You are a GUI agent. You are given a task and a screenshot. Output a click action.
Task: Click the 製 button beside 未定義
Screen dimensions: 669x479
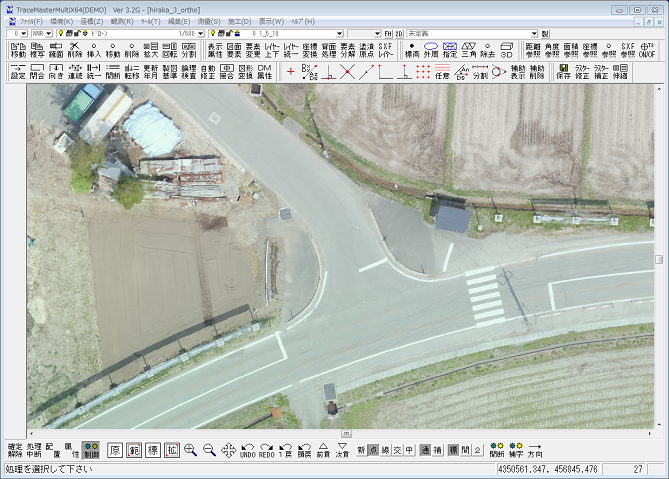click(545, 33)
